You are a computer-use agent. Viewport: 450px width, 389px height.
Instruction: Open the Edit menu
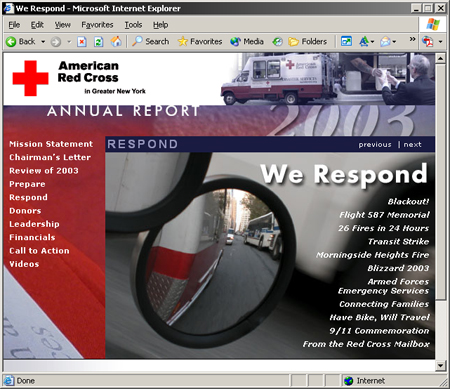point(37,25)
